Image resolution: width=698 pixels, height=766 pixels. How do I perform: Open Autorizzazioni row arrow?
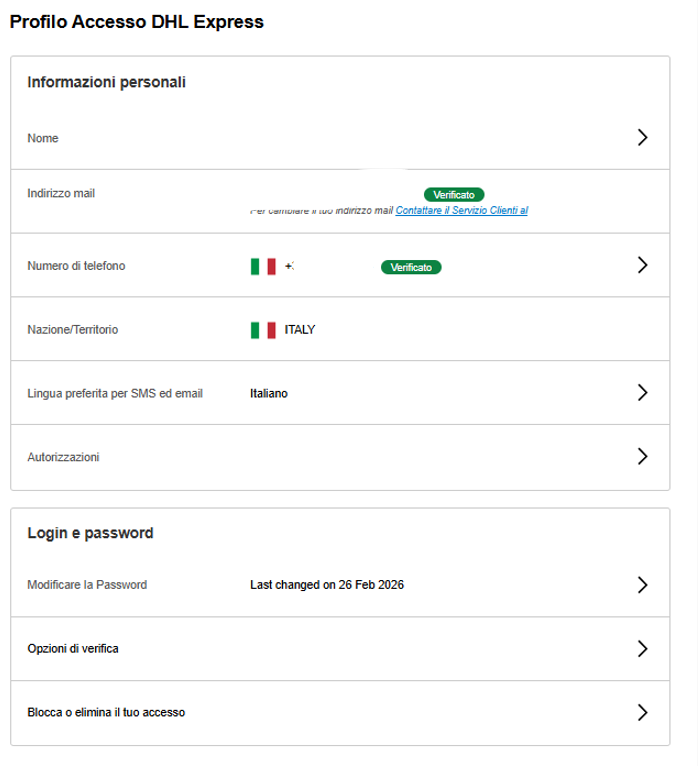(x=642, y=457)
